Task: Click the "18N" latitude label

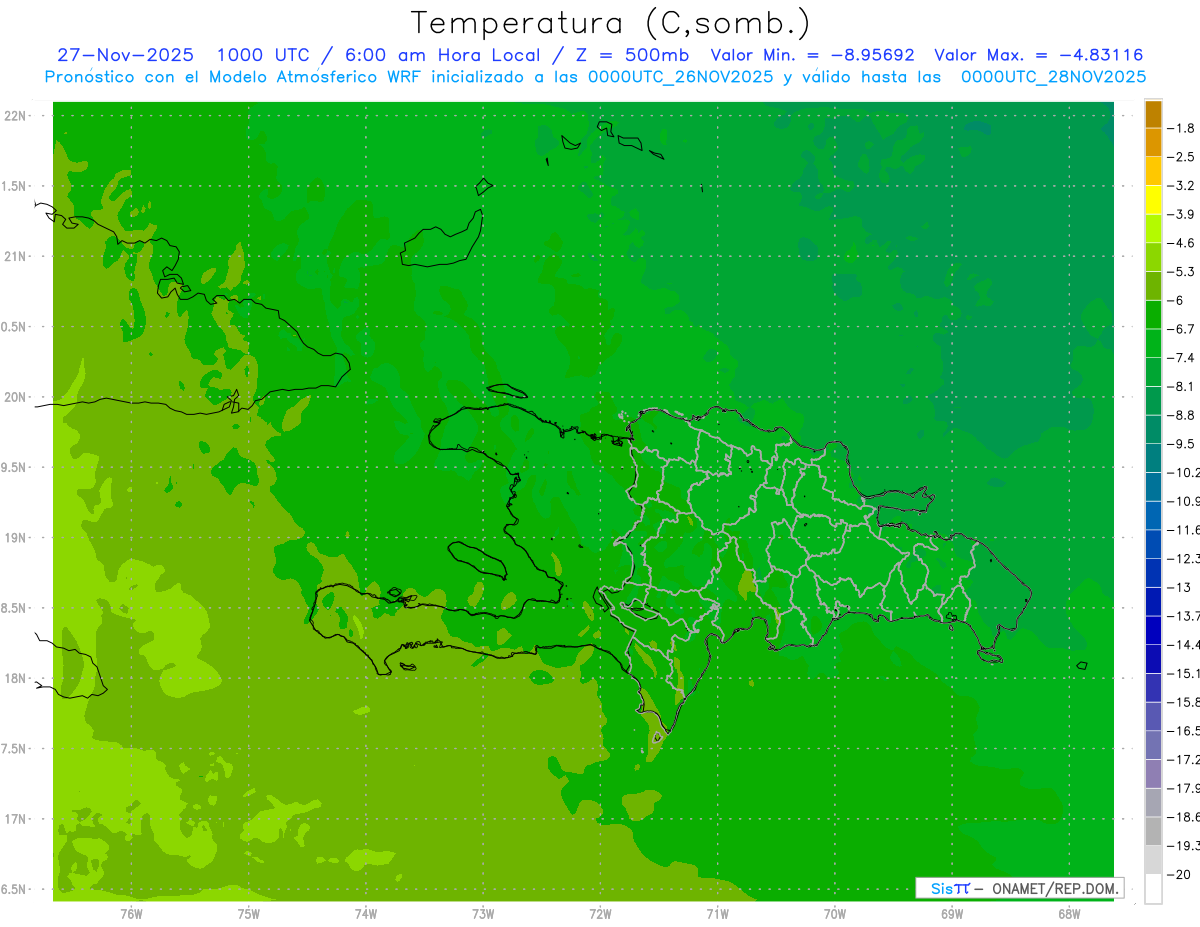Action: pos(15,678)
